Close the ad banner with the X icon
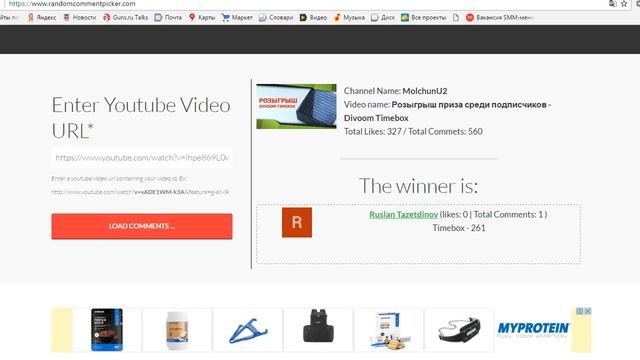This screenshot has height=360, width=640. (588, 311)
